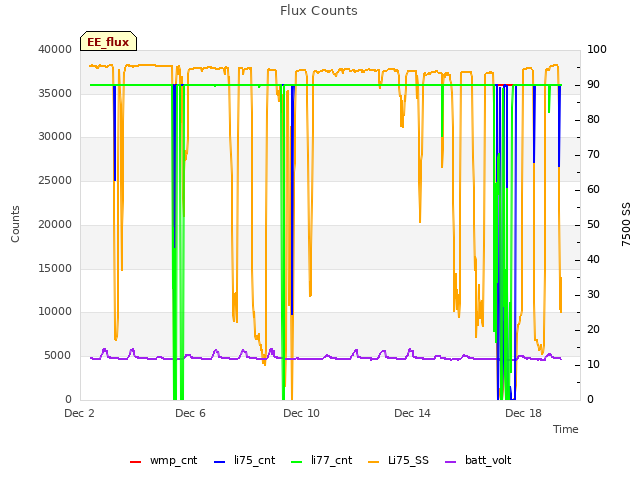
Task: Click the 70 right axis tick label
Action: (x=593, y=155)
